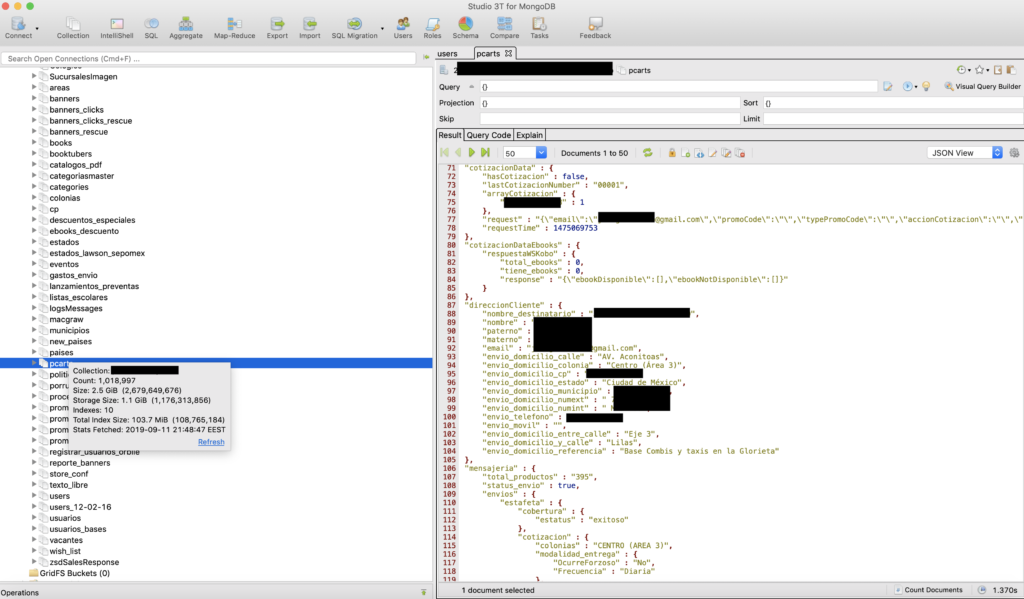Select the Explain tab
Viewport: 1024px width, 599px height.
(x=529, y=135)
